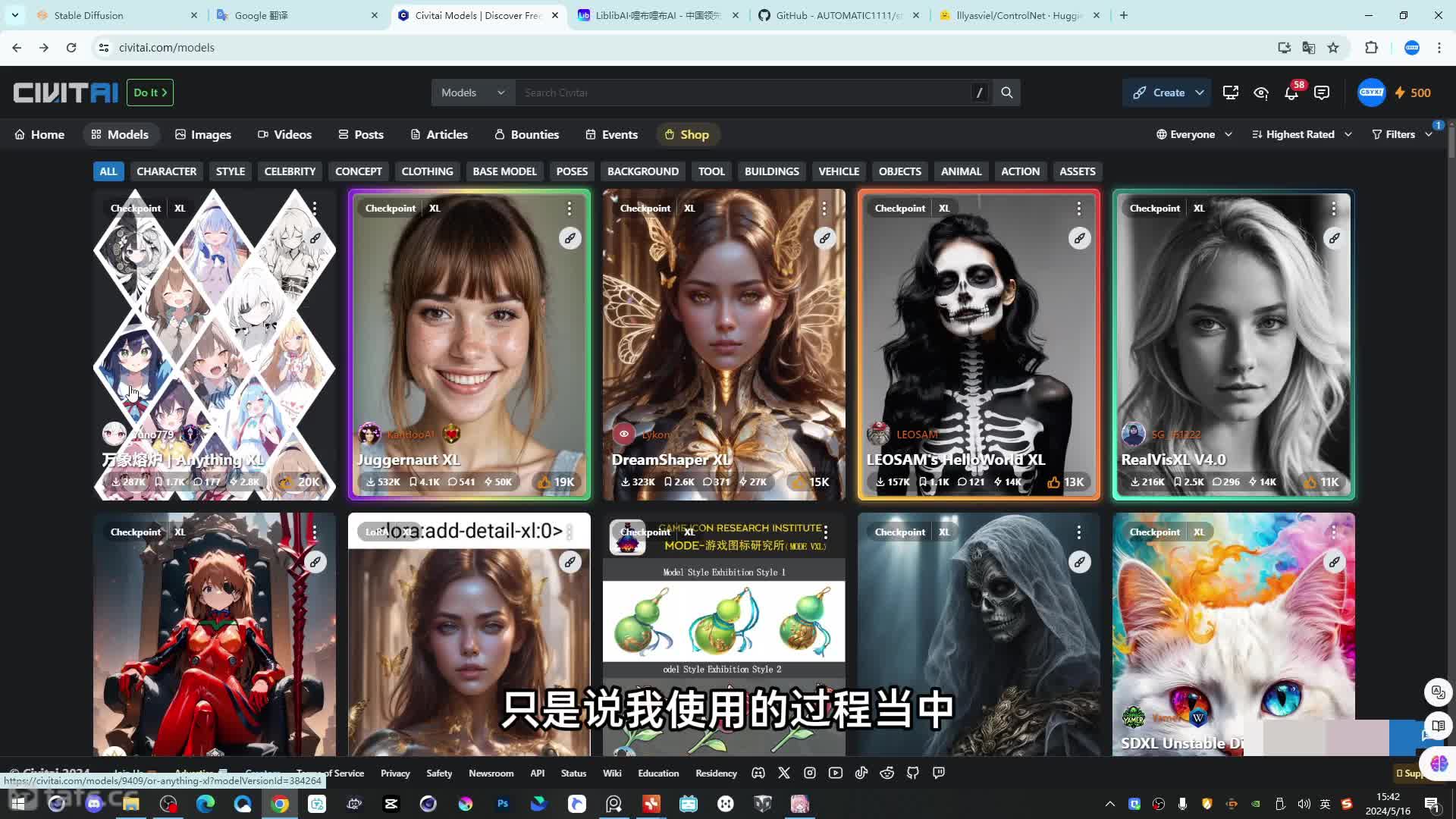Open Instagram icon in footer
Viewport: 1456px width, 819px height.
[x=810, y=773]
